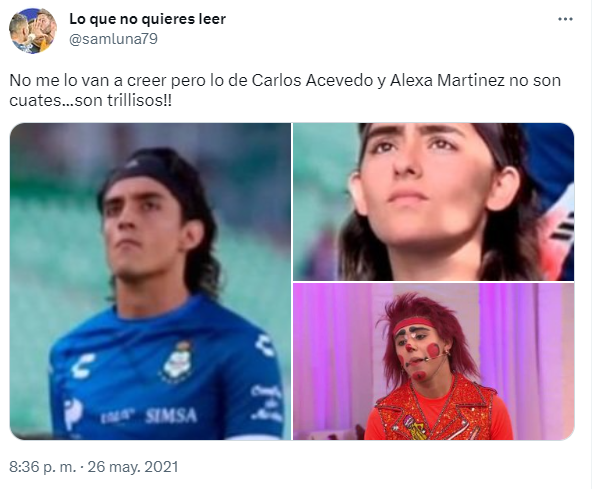
Task: Open the three-dot more options menu
Action: [565, 19]
